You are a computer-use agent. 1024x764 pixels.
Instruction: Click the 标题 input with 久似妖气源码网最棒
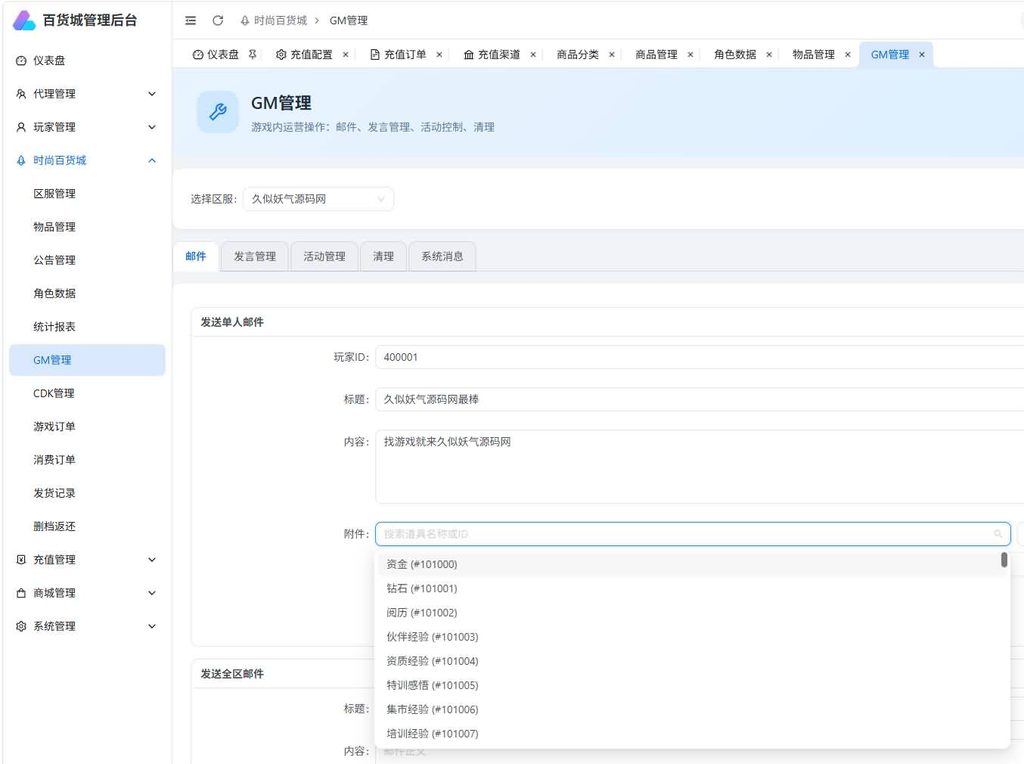click(x=699, y=400)
